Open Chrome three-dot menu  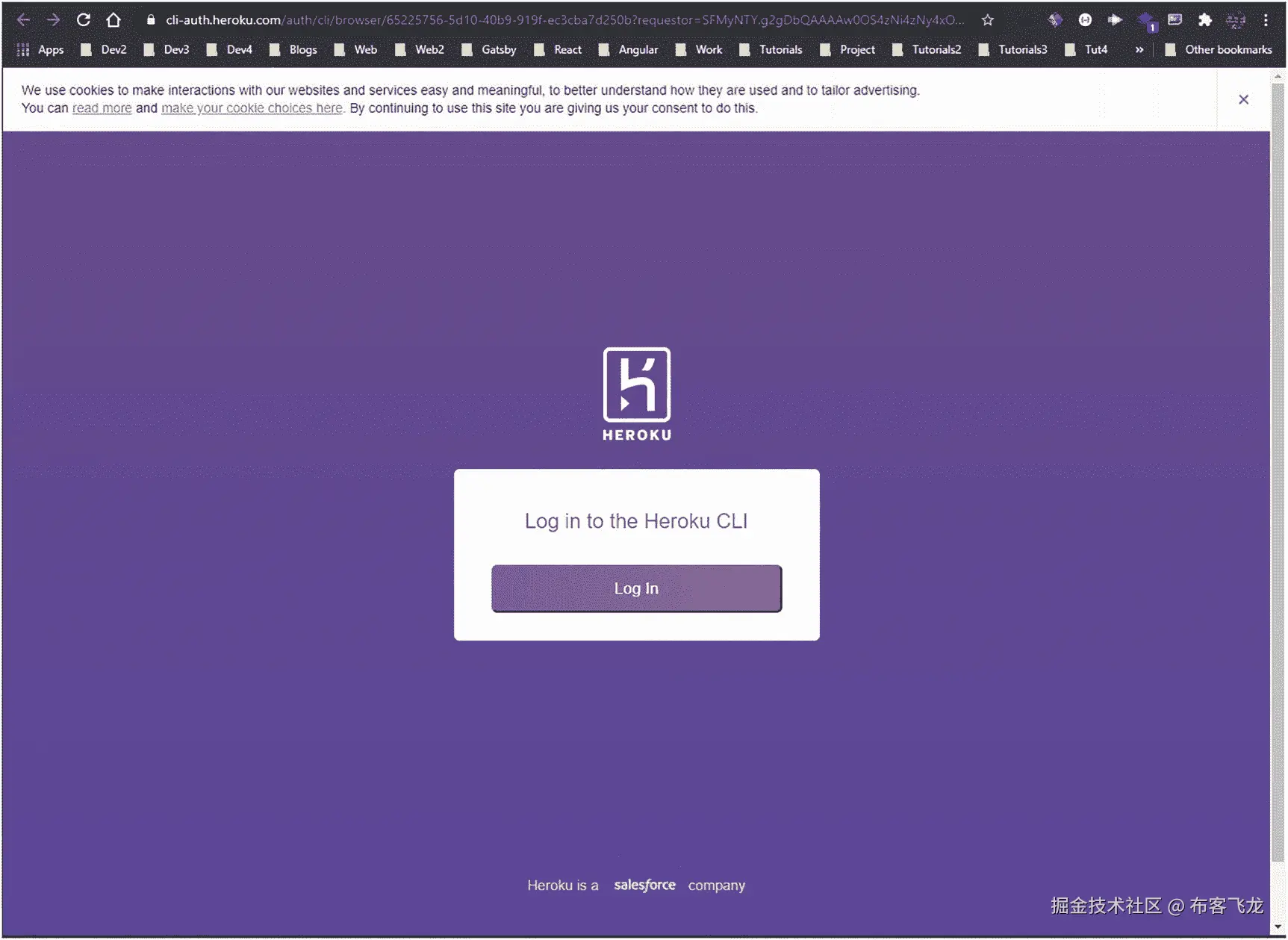1266,20
